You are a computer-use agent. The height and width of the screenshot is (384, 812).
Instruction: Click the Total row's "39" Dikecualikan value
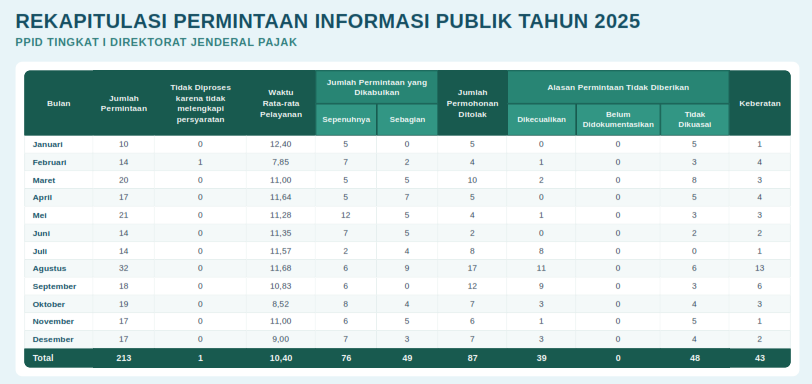pyautogui.click(x=542, y=358)
